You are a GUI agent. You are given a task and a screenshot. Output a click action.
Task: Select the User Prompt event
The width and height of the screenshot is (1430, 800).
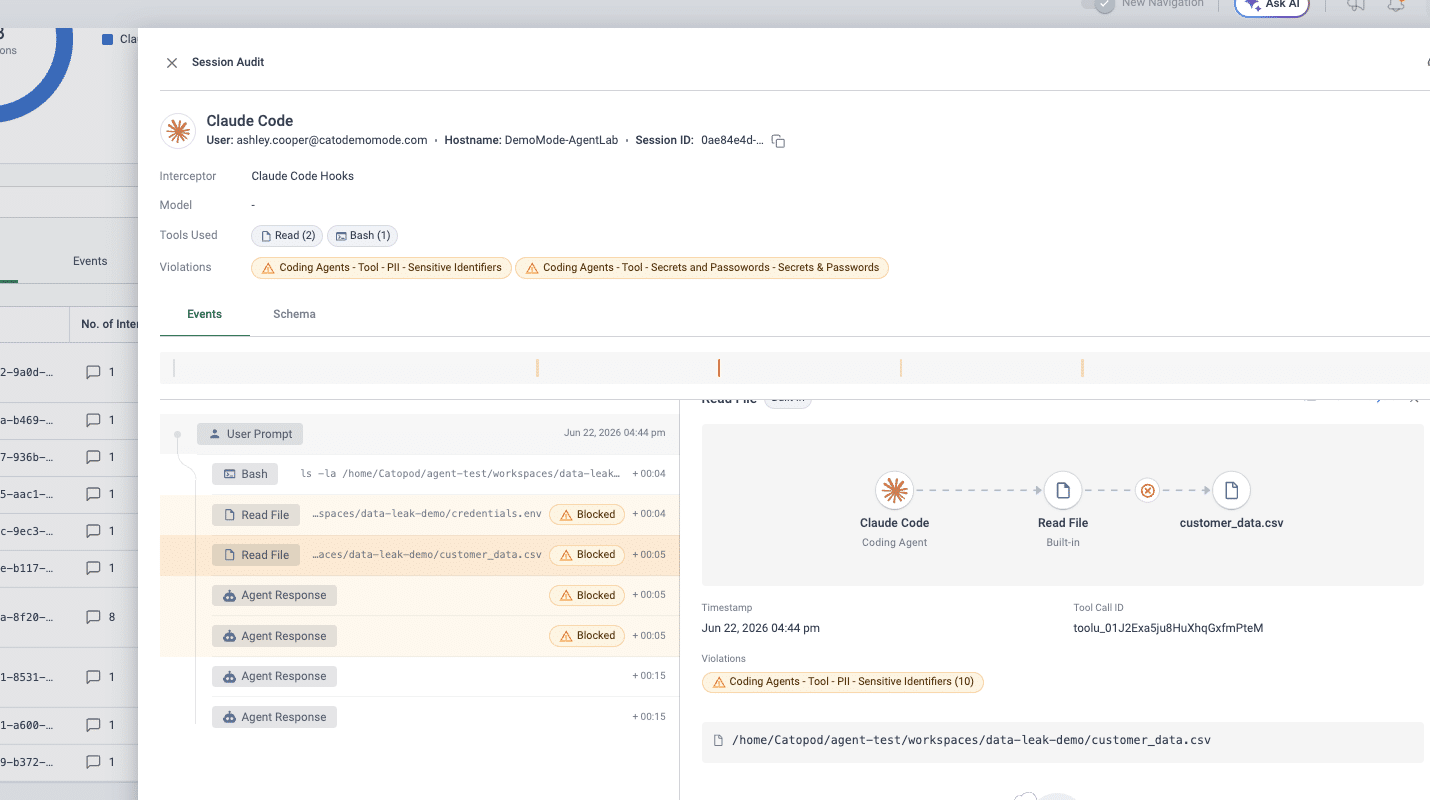pos(420,434)
